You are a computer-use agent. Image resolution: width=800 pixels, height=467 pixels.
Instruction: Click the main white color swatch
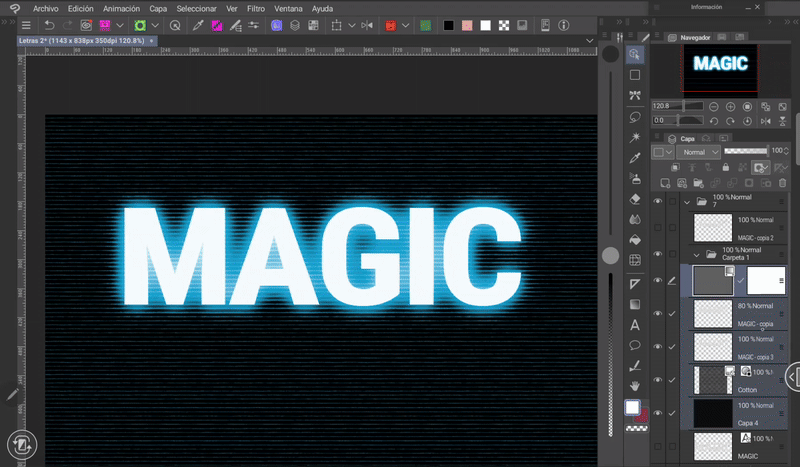[632, 408]
